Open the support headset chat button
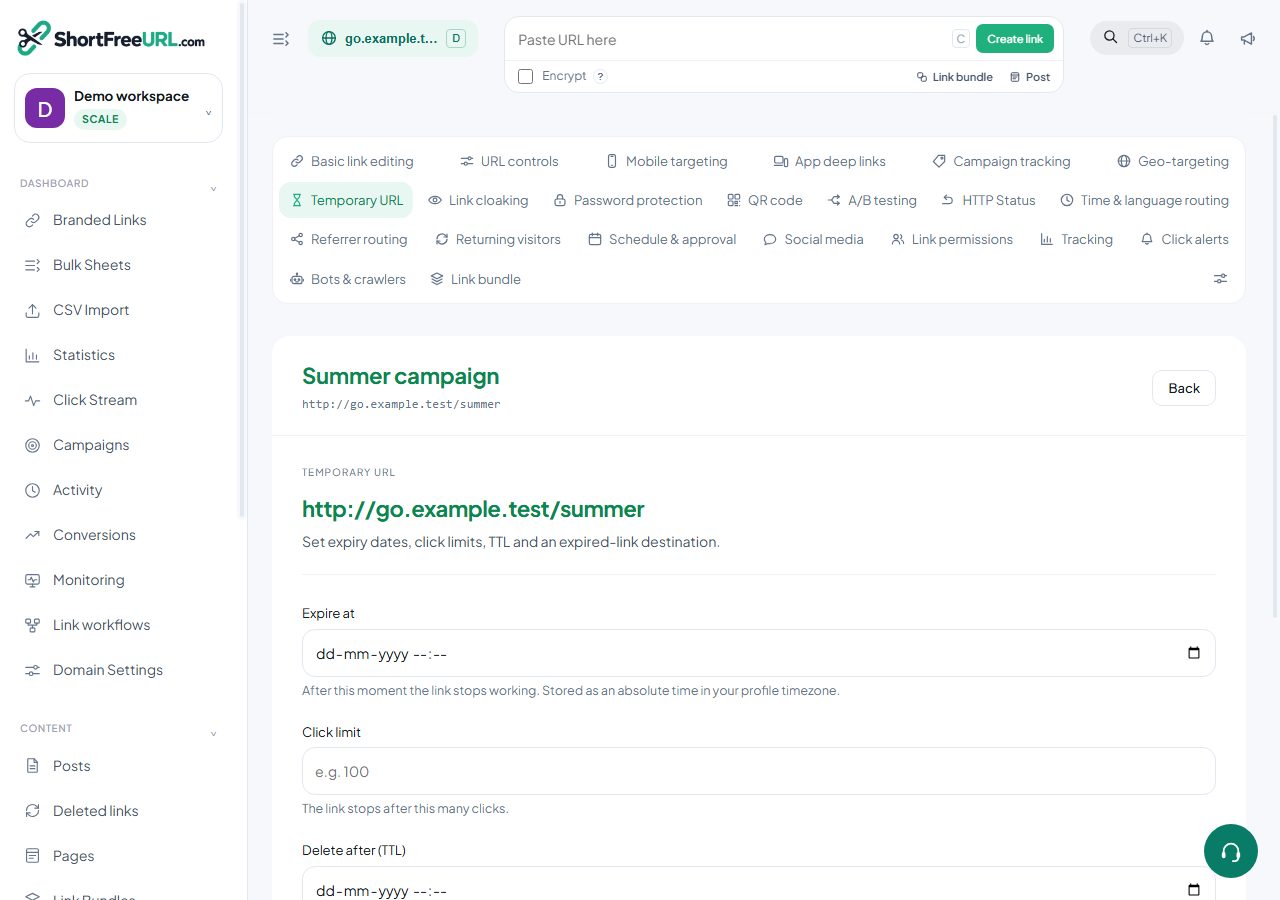 tap(1231, 851)
